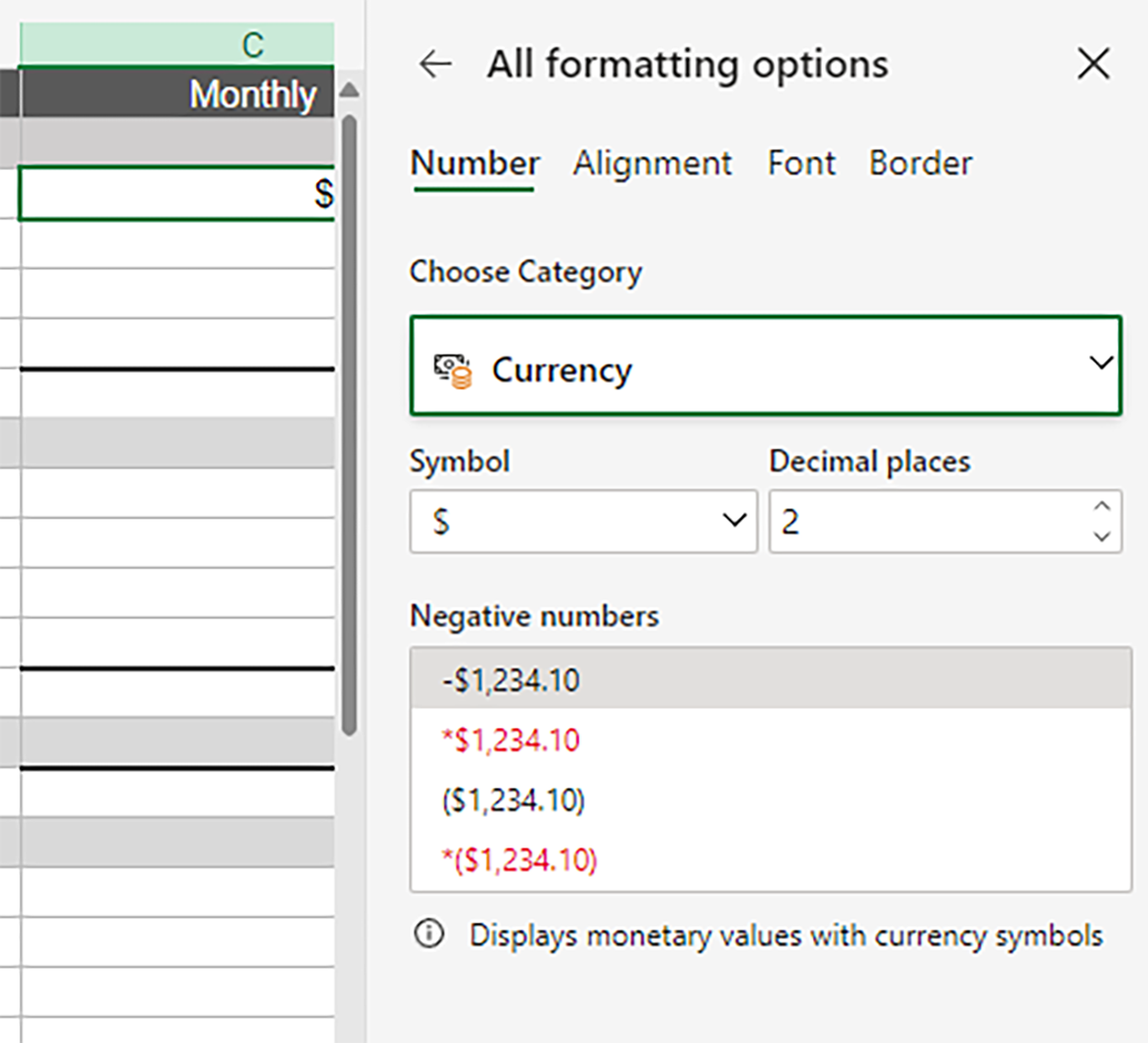Go to the Border tab

pyautogui.click(x=920, y=163)
